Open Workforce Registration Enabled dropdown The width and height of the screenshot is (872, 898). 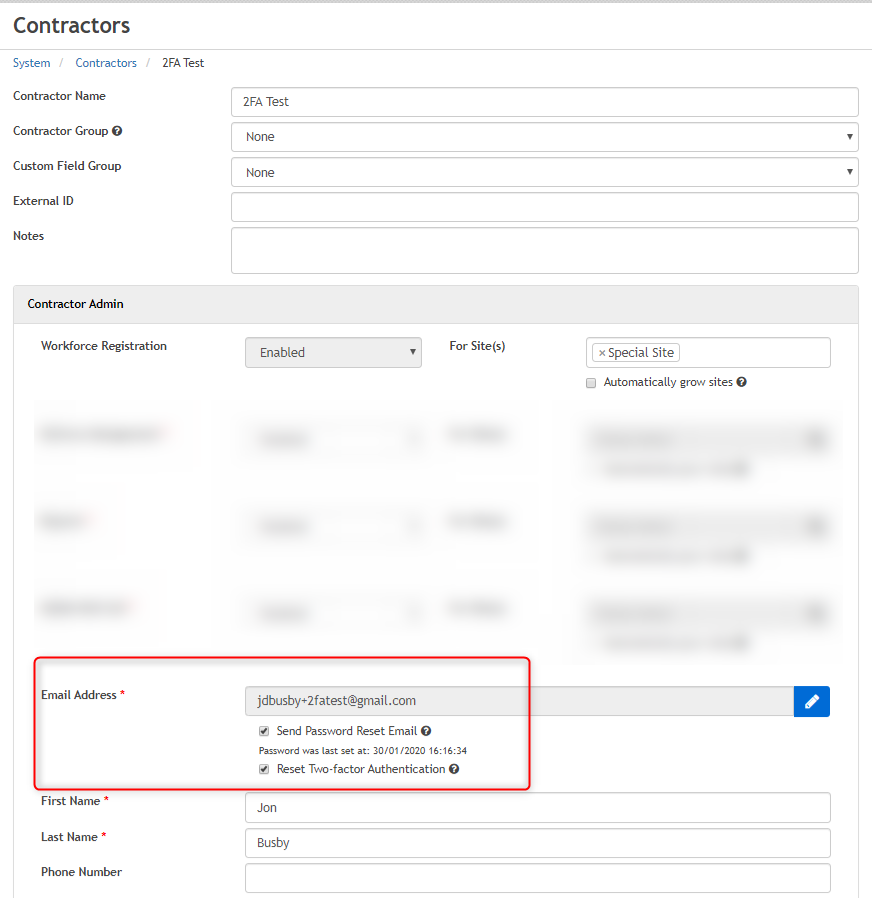pos(333,352)
